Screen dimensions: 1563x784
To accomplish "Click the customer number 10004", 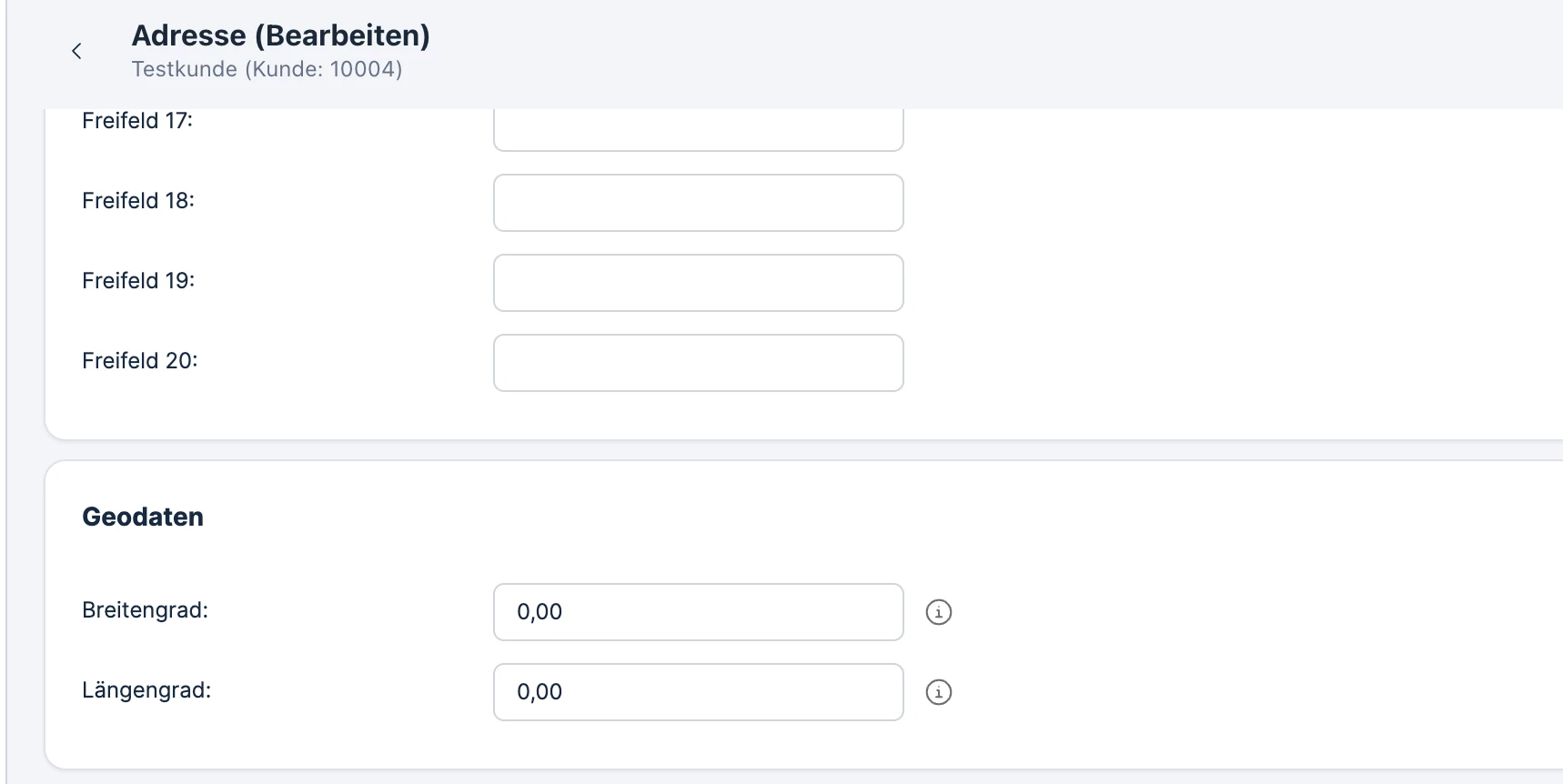I will point(362,69).
